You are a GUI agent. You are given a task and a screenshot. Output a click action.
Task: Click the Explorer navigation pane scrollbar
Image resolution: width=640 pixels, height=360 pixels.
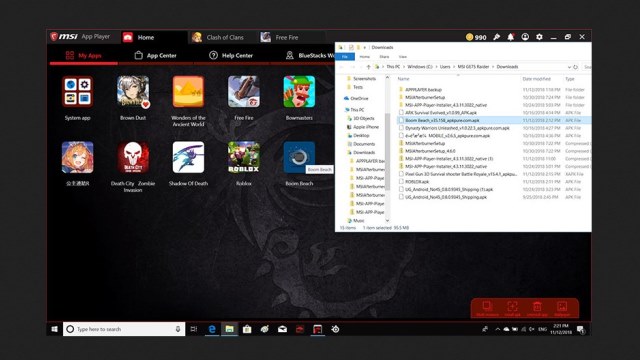[387, 151]
